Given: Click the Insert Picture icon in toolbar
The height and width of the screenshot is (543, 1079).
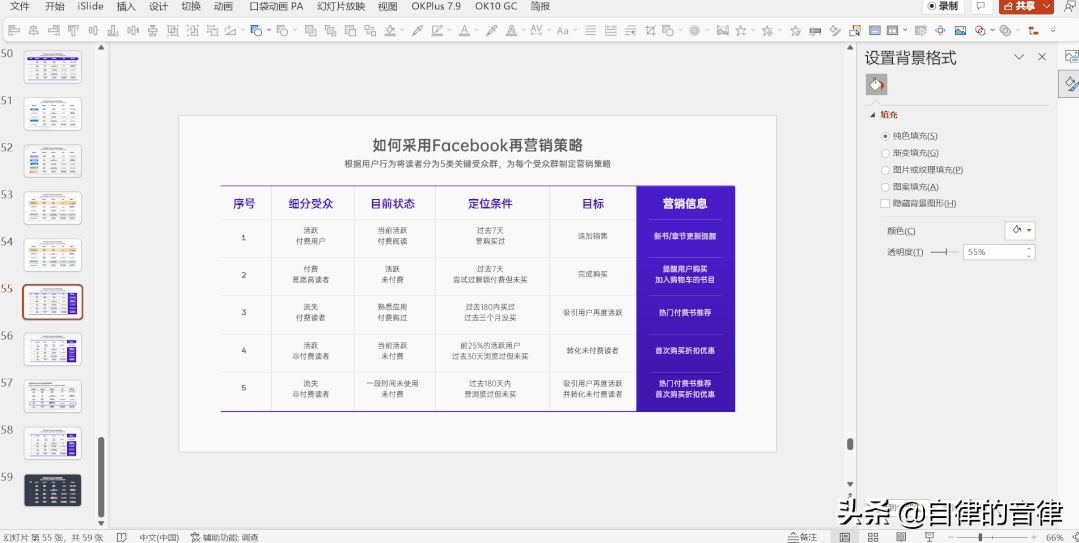Looking at the screenshot, I should [960, 30].
